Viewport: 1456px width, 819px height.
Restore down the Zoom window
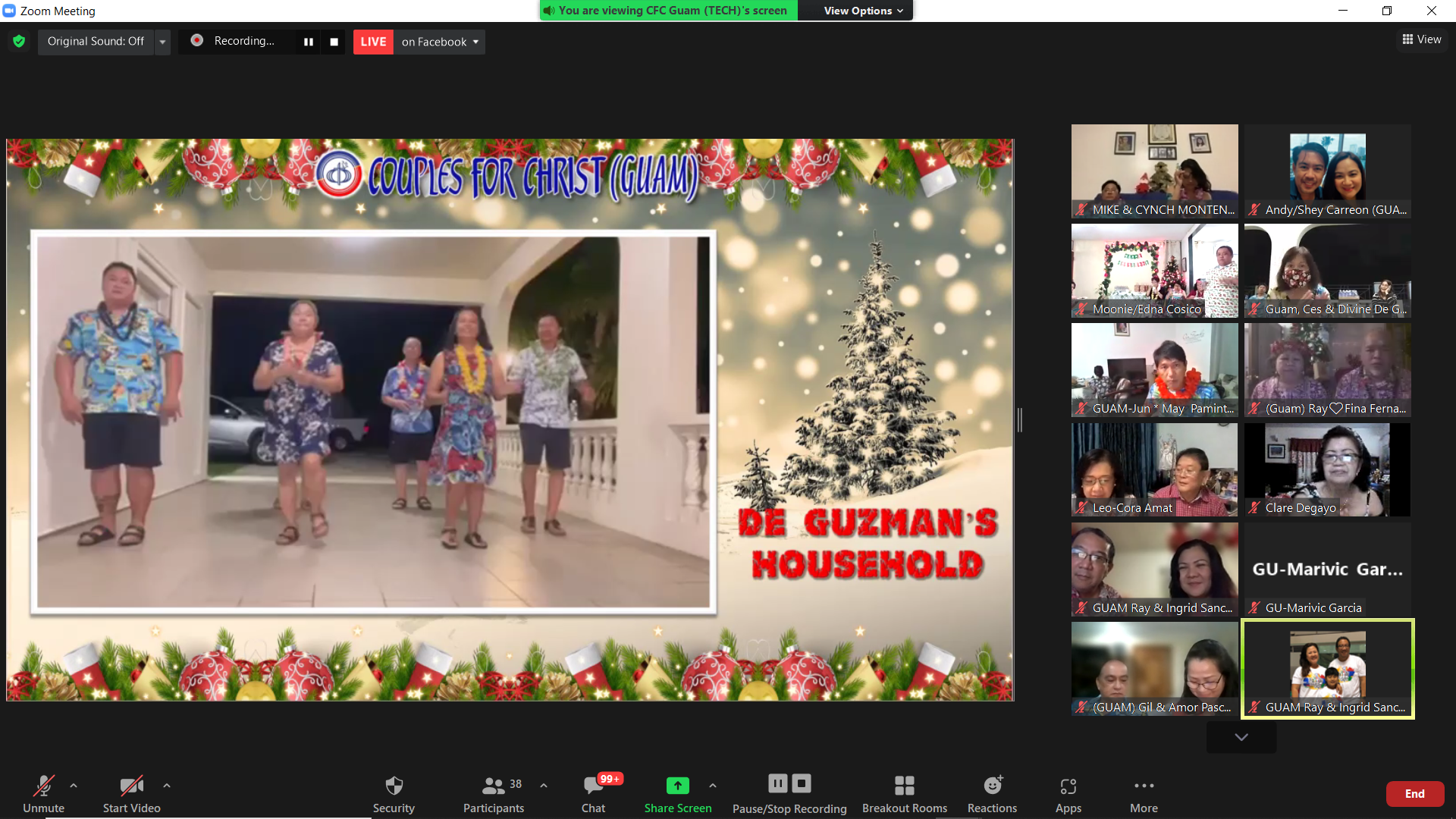point(1387,11)
